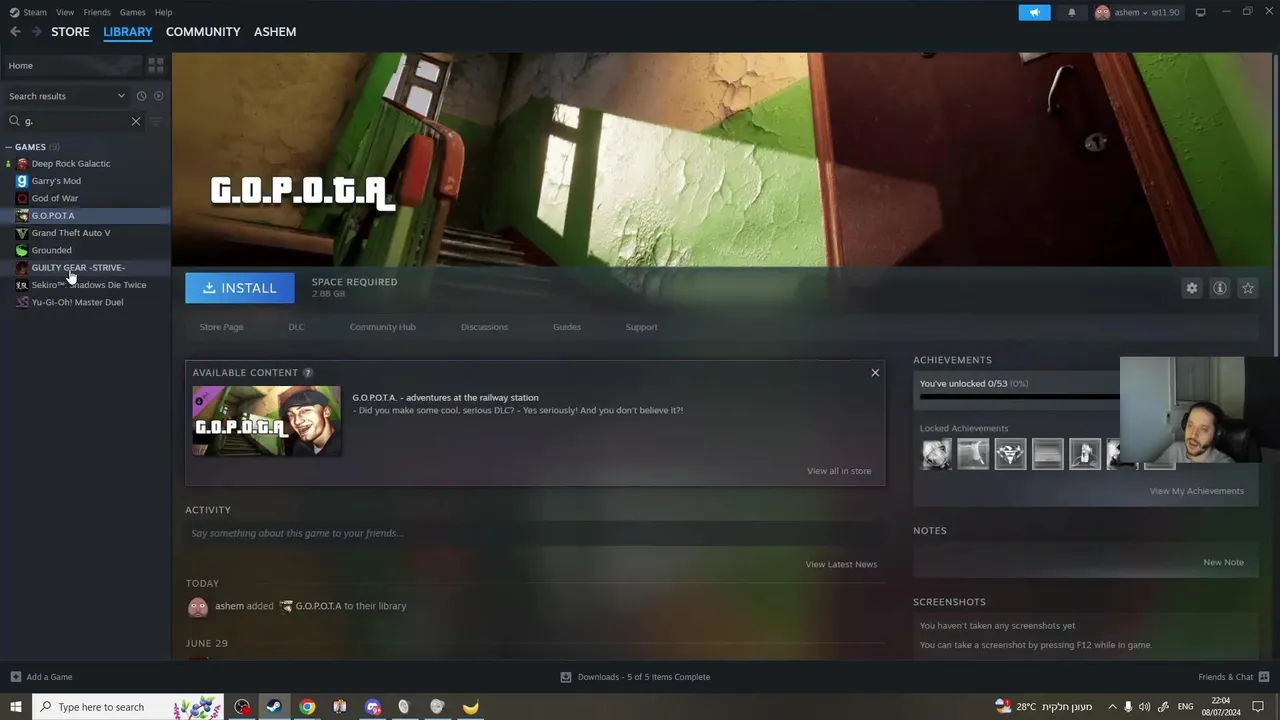Screen dimensions: 1280x720
Task: Click third locked achievement icon
Action: tap(1010, 454)
